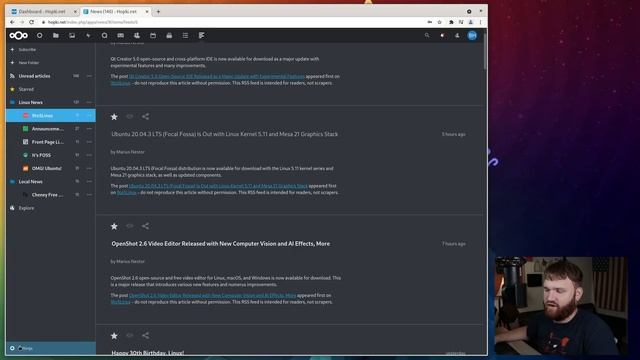The height and width of the screenshot is (360, 640).
Task: Click the browser address bar
Action: pos(233,22)
